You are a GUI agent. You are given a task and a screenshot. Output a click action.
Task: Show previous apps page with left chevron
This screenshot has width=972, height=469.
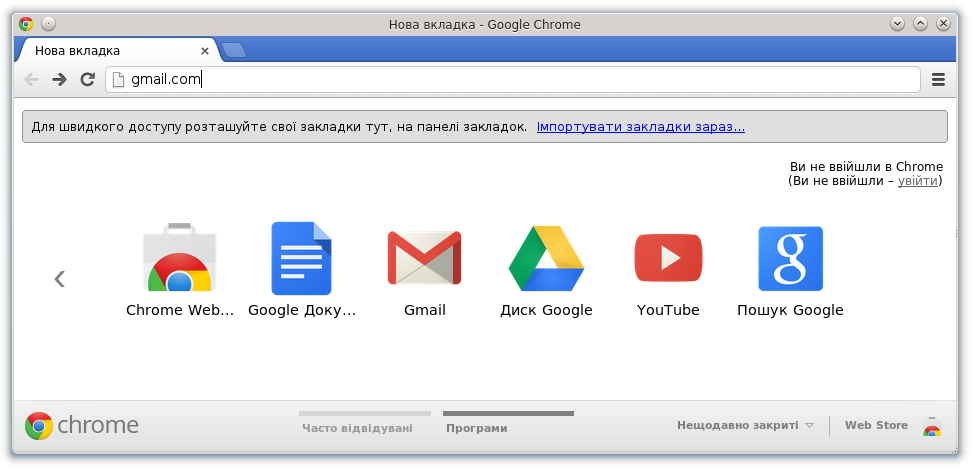point(60,279)
